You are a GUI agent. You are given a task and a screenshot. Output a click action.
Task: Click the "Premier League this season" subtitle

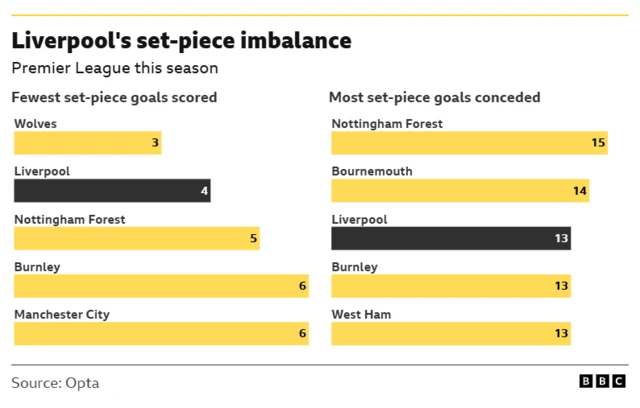[x=114, y=68]
